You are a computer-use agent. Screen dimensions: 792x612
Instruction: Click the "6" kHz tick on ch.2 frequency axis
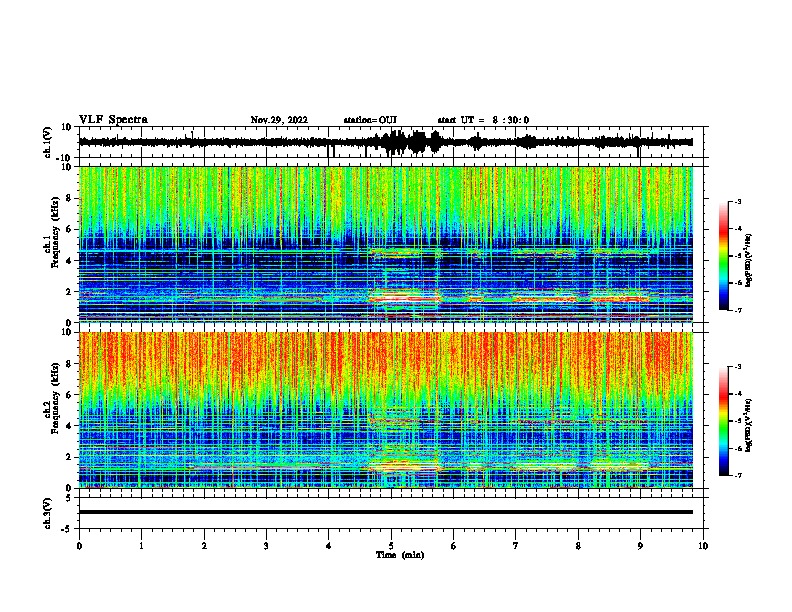click(70, 395)
